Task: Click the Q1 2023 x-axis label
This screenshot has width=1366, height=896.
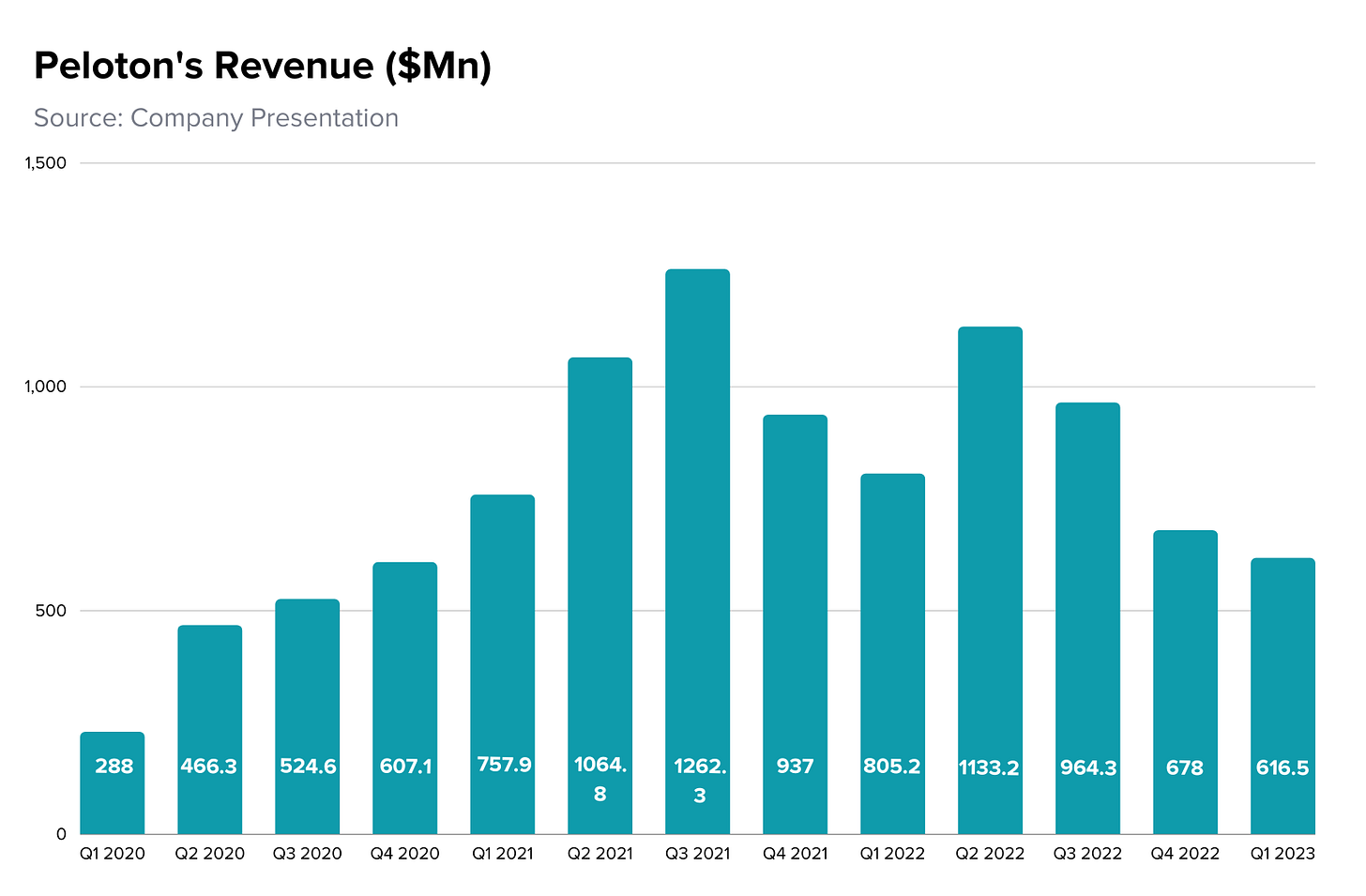Action: 1283,854
